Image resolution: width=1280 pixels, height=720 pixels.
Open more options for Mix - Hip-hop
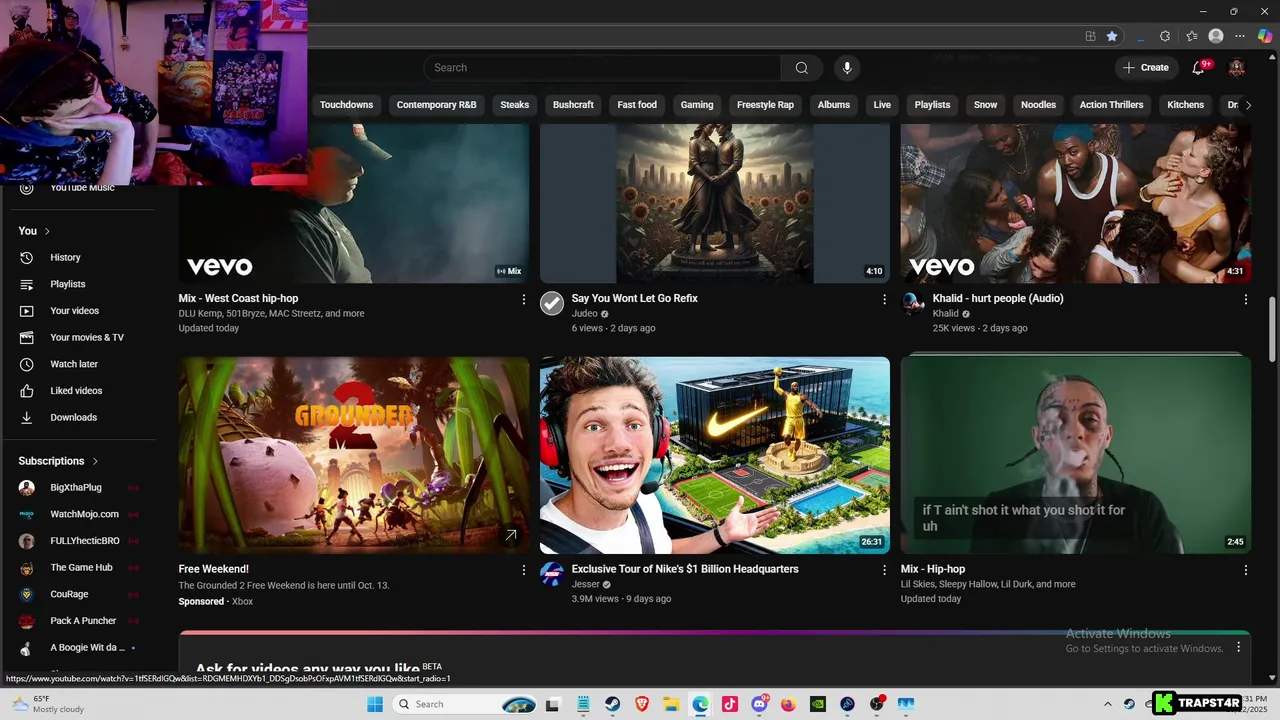pos(1246,570)
